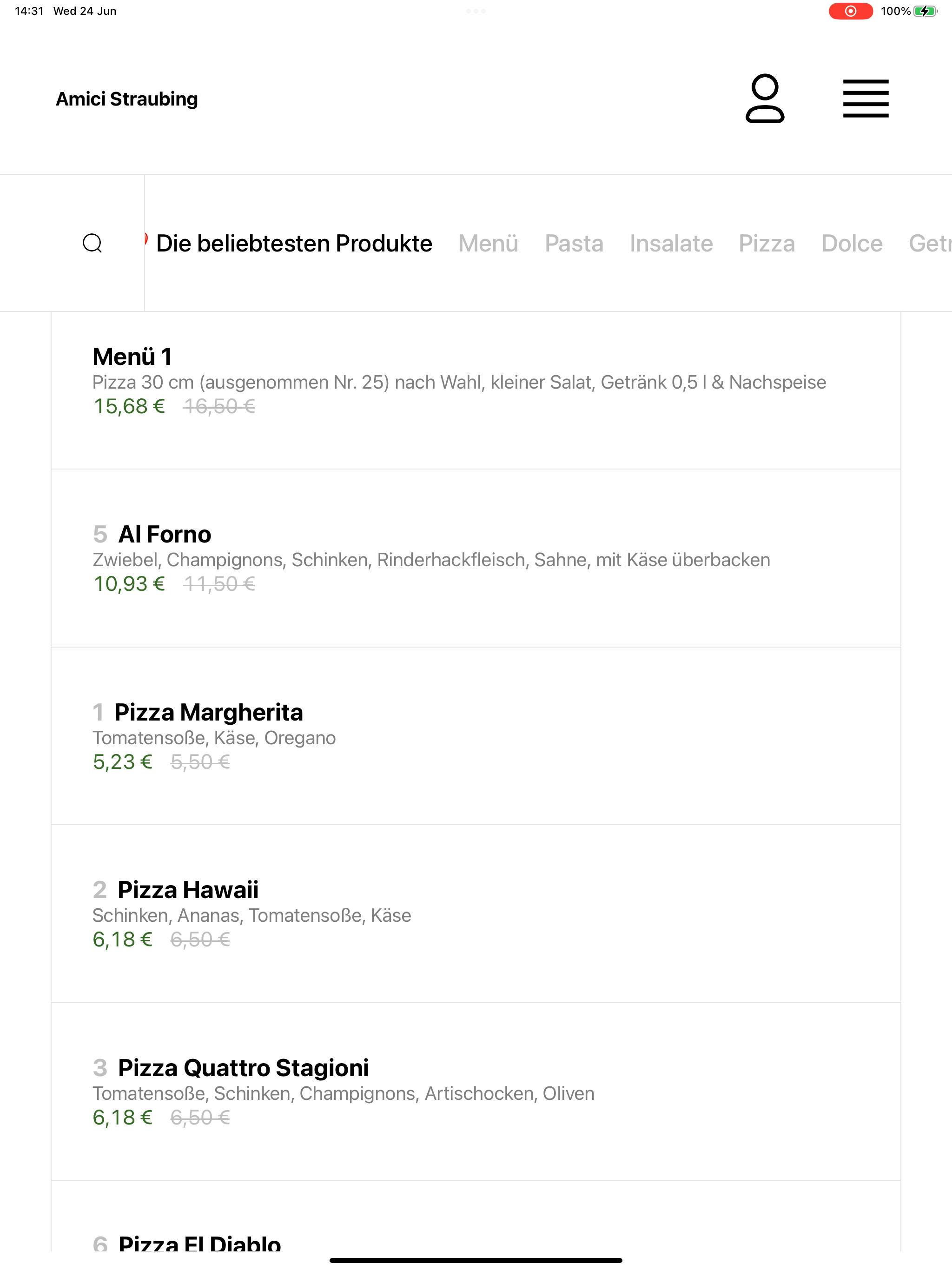Click the crossed-out 11,50 € price

(x=219, y=584)
